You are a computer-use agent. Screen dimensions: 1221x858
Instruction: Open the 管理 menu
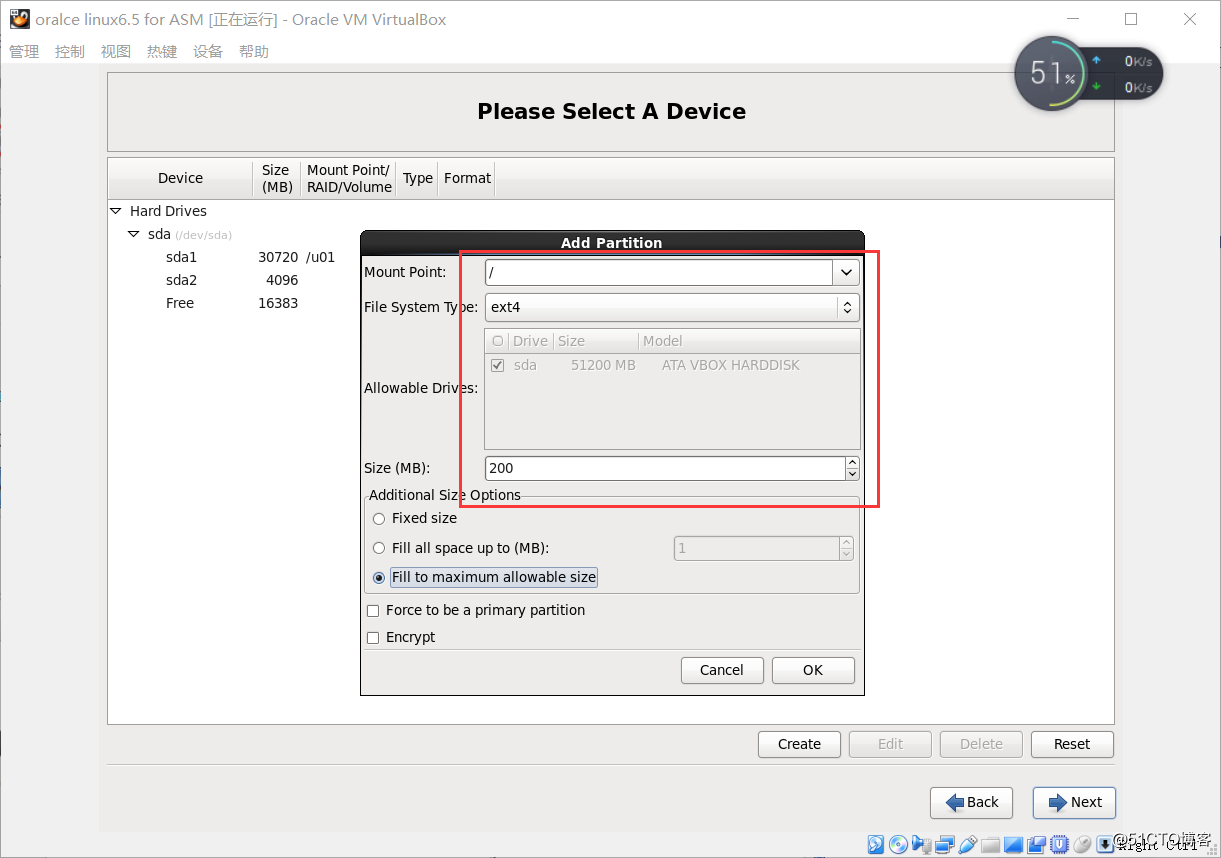point(24,52)
